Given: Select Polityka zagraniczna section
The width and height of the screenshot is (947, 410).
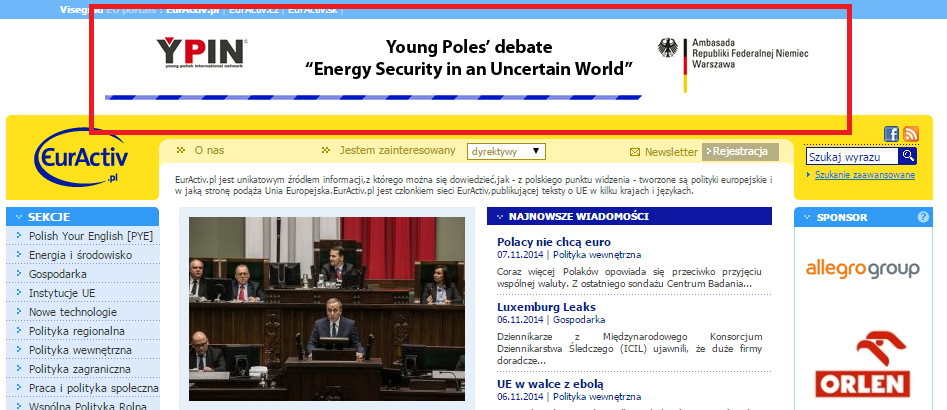Looking at the screenshot, I should tap(79, 370).
